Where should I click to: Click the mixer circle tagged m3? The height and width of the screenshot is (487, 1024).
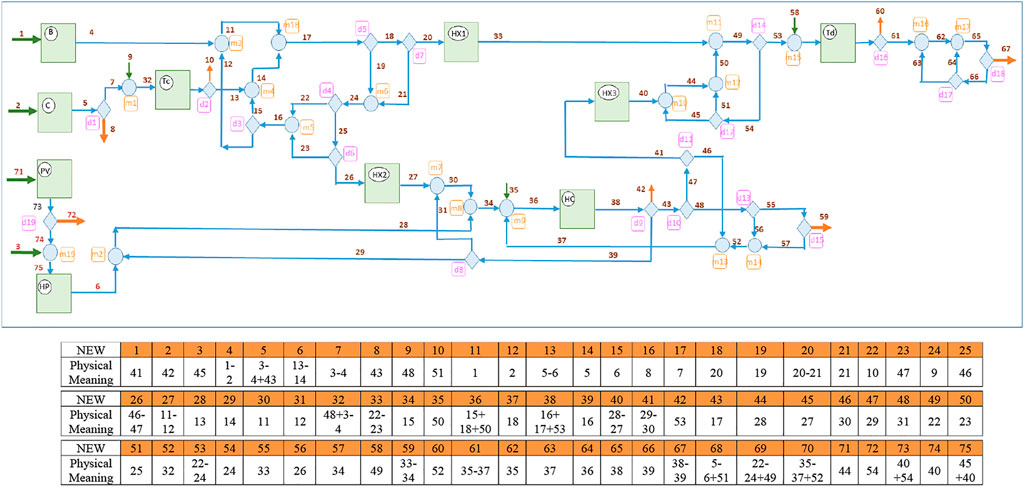pos(222,43)
